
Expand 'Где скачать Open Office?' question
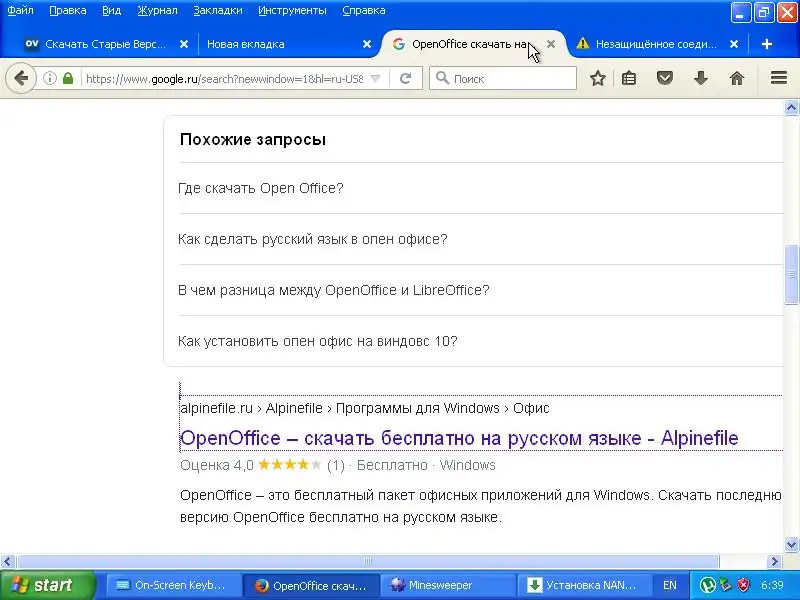click(x=481, y=188)
